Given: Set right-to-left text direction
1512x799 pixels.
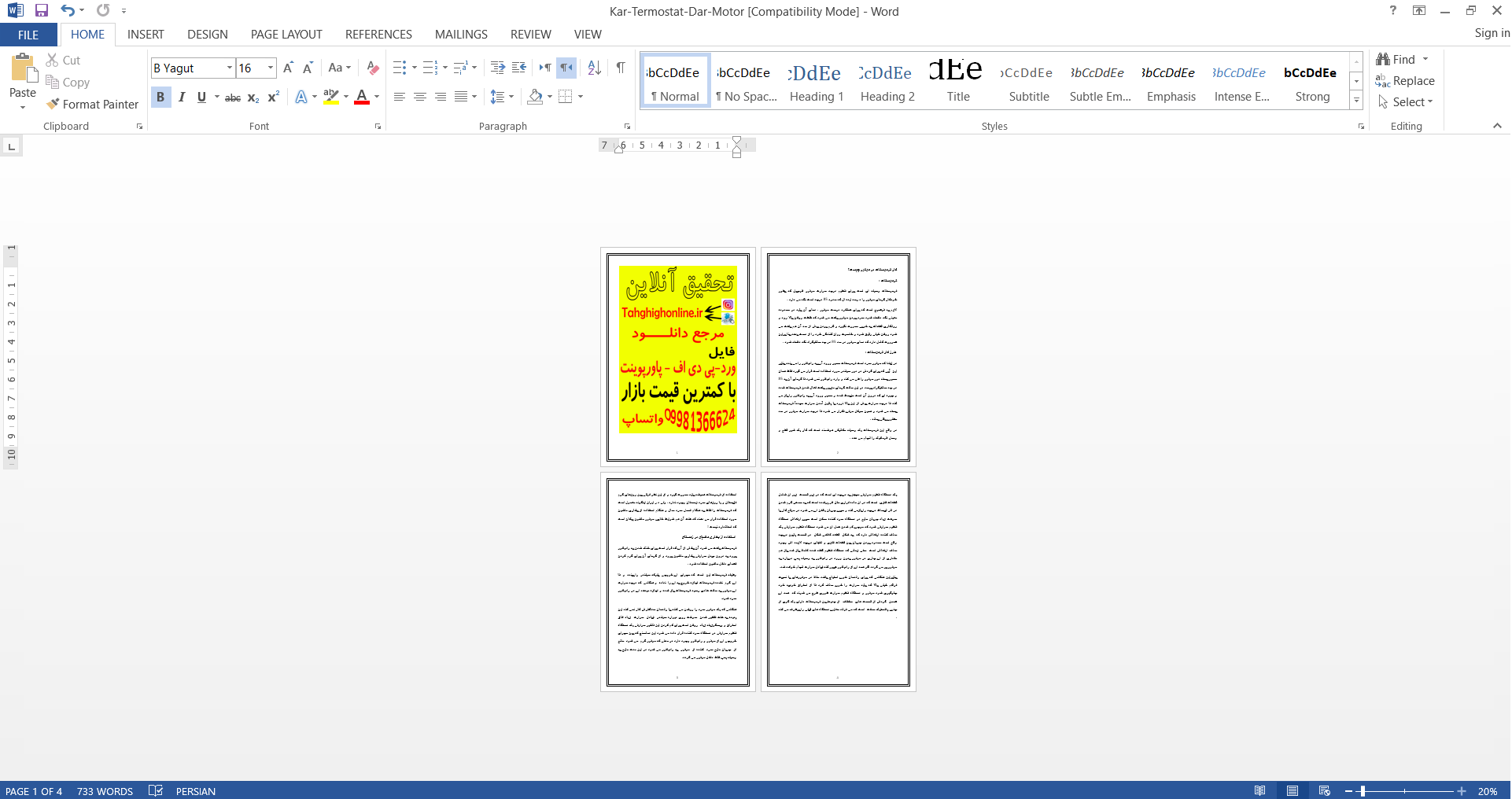Looking at the screenshot, I should pyautogui.click(x=566, y=68).
